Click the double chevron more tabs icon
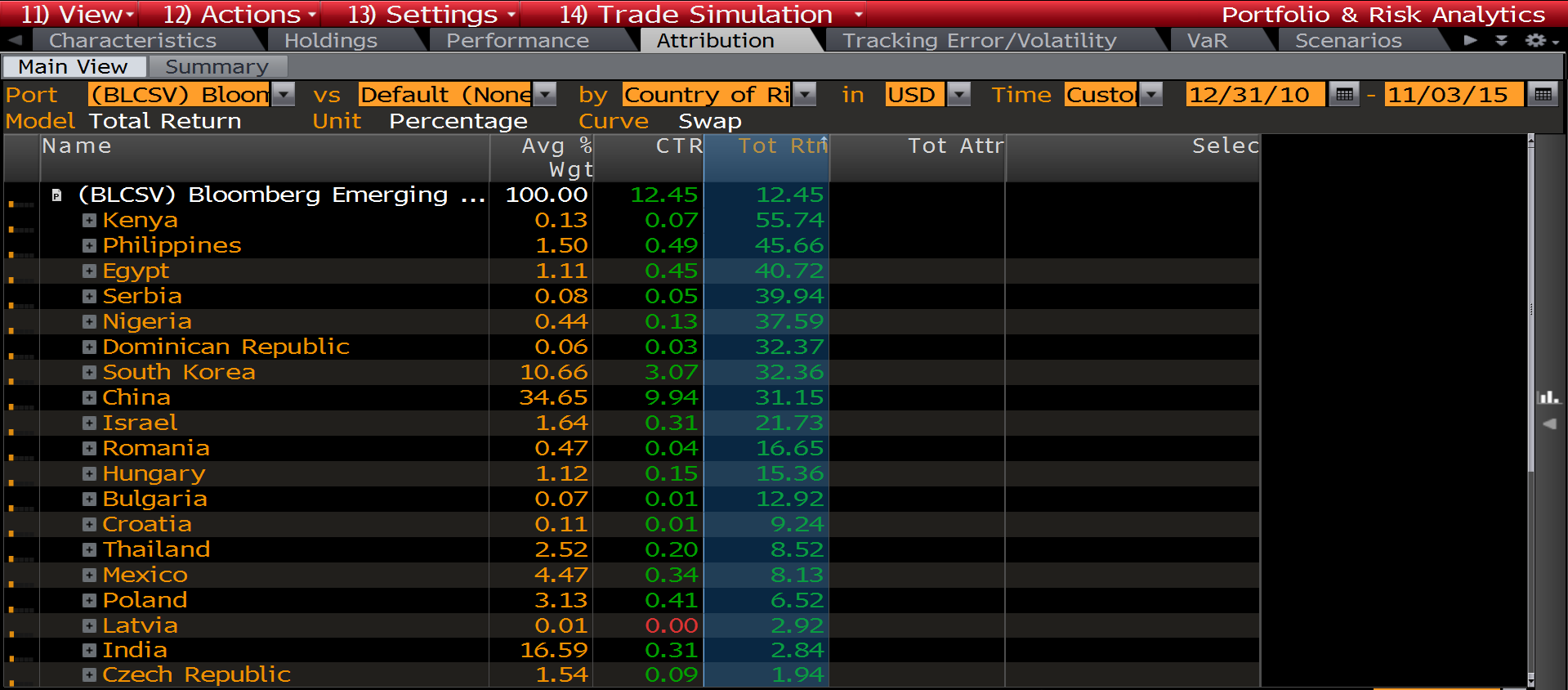This screenshot has height=690, width=1568. 1501,40
